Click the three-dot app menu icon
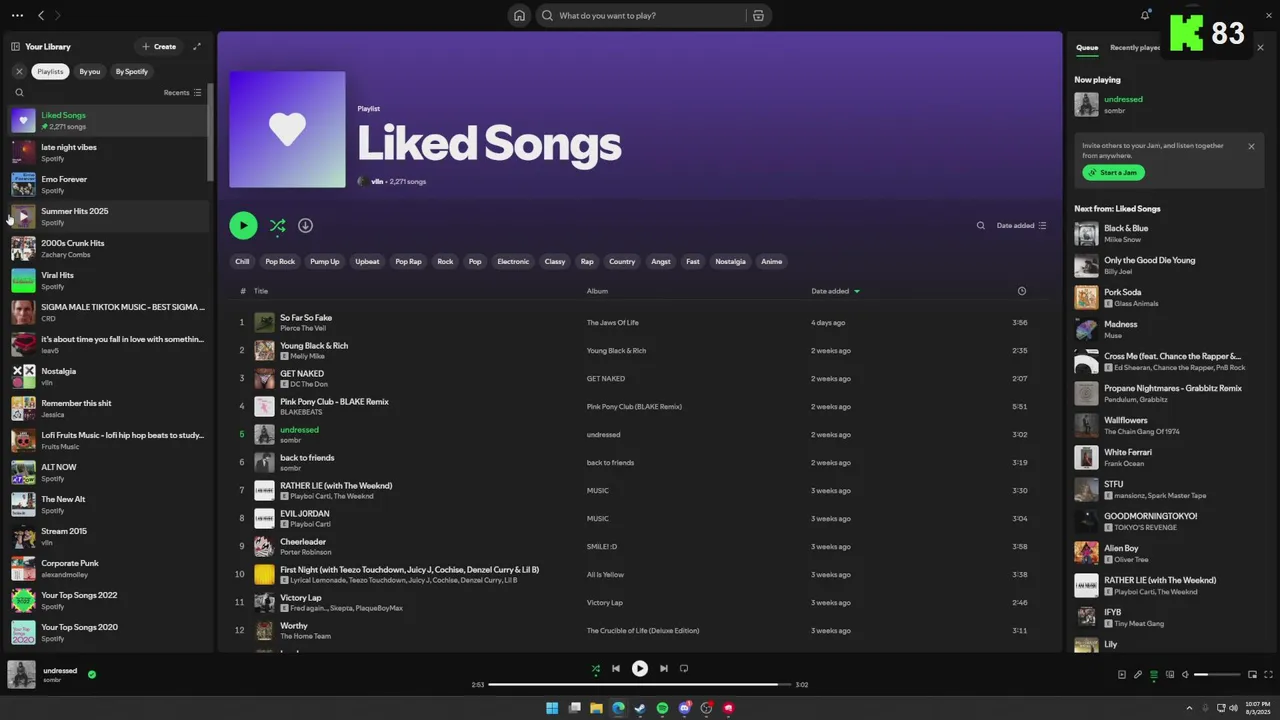1280x720 pixels. [x=17, y=15]
